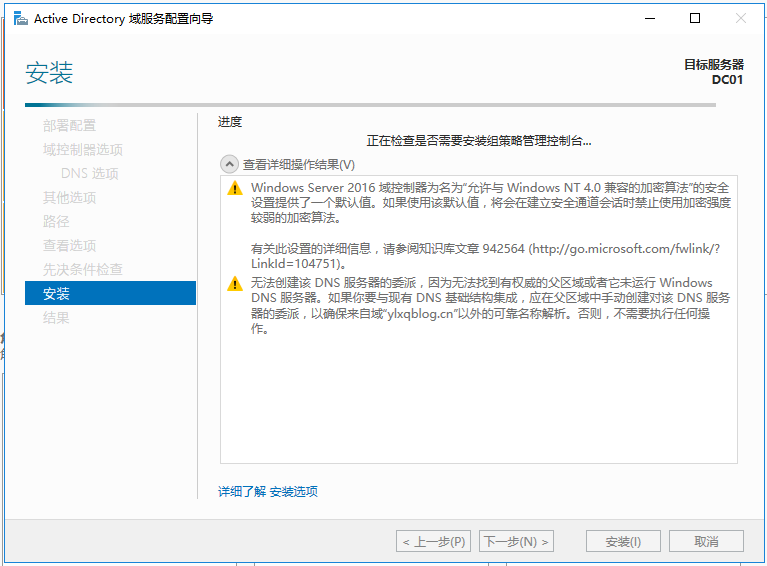Close the wizard window

click(x=741, y=19)
